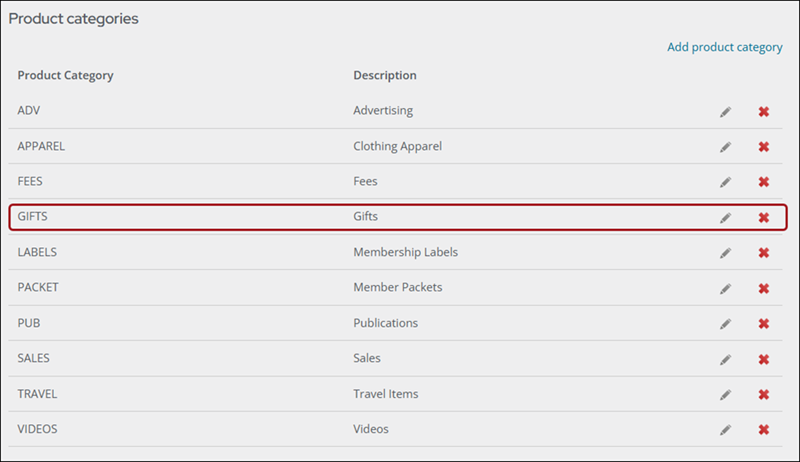The height and width of the screenshot is (462, 800).
Task: Open edit for highlighted GIFTS row
Action: [x=726, y=218]
